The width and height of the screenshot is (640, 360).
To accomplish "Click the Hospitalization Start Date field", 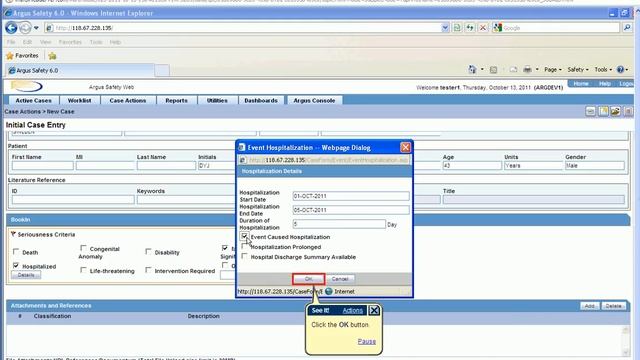I will point(351,196).
